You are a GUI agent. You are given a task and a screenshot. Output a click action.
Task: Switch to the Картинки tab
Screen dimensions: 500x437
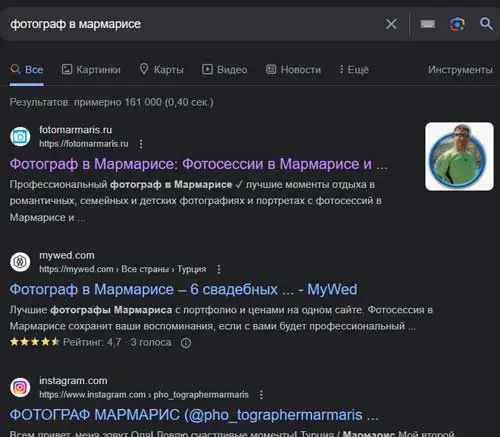click(x=91, y=70)
